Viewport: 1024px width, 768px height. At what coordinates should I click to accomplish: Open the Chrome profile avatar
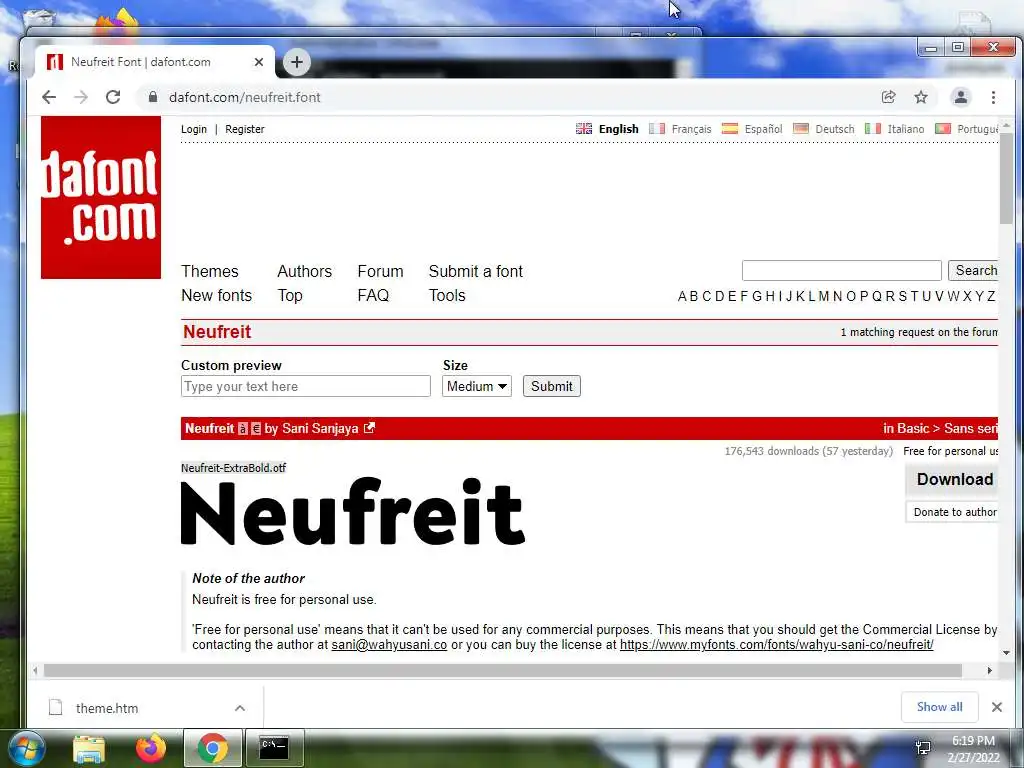point(961,97)
